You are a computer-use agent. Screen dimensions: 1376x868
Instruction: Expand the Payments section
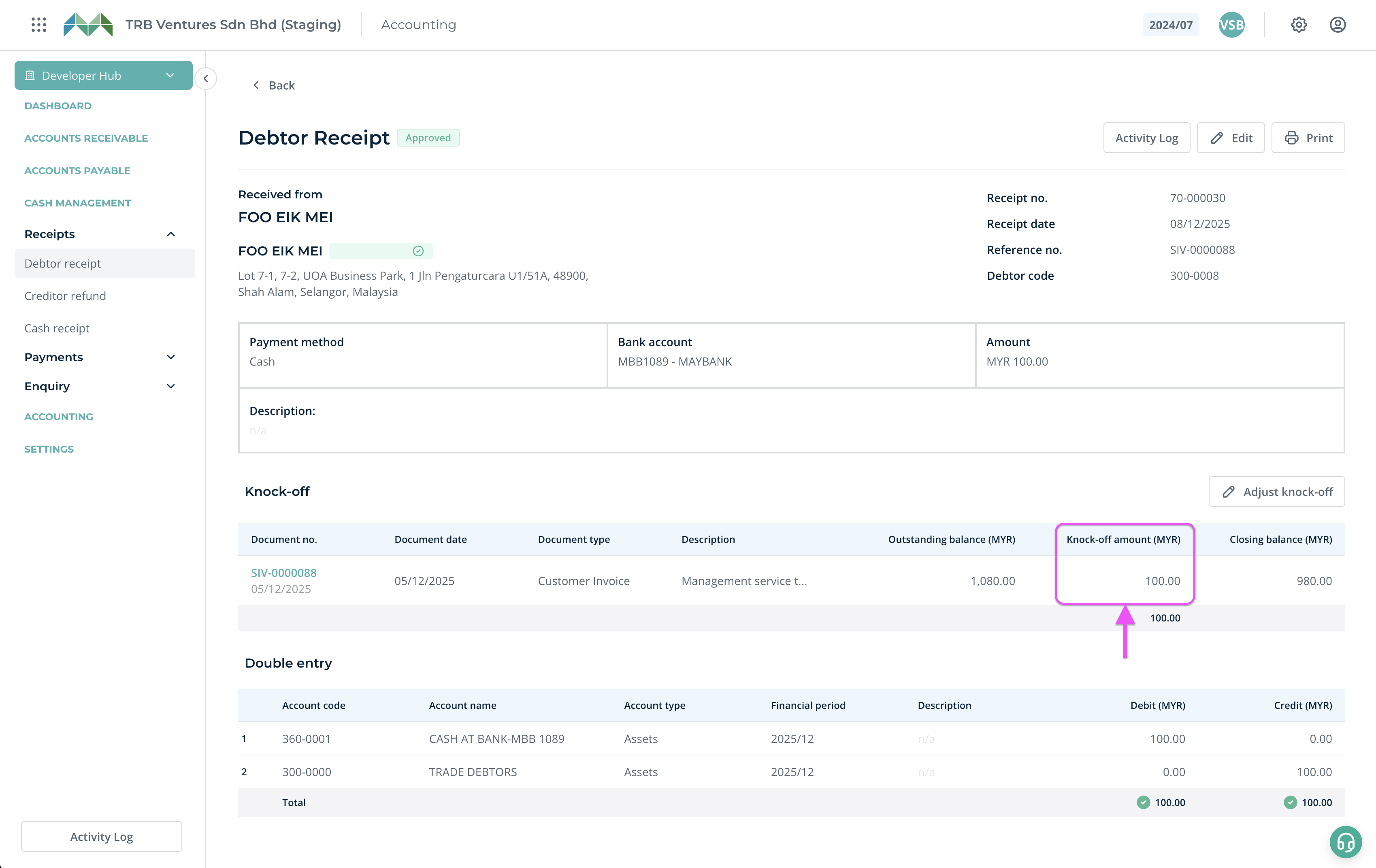click(170, 357)
